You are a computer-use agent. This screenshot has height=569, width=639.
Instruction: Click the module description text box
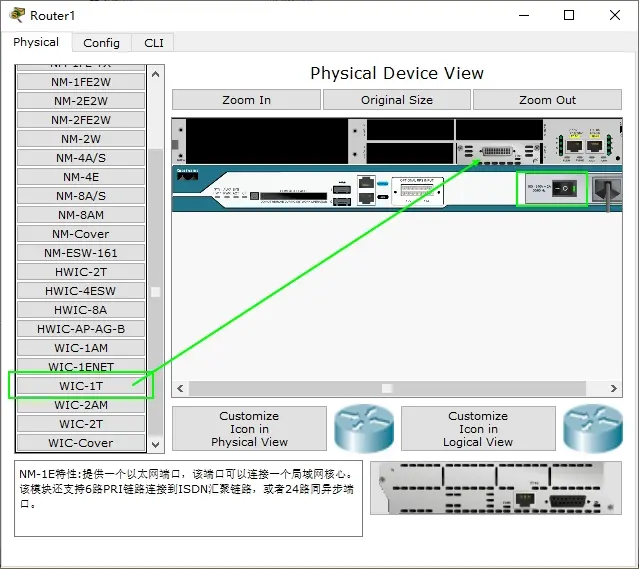point(188,498)
